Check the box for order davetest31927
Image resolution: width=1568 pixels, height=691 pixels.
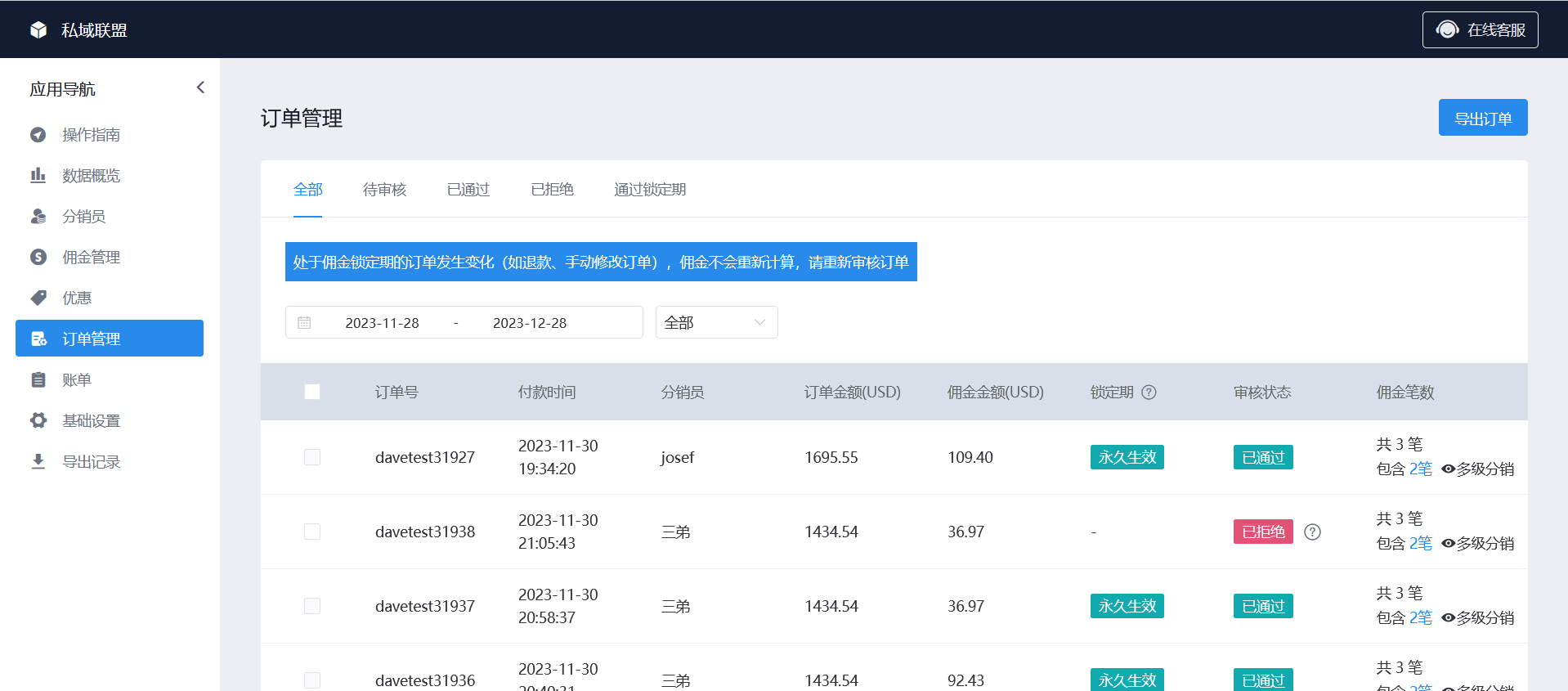click(x=312, y=457)
